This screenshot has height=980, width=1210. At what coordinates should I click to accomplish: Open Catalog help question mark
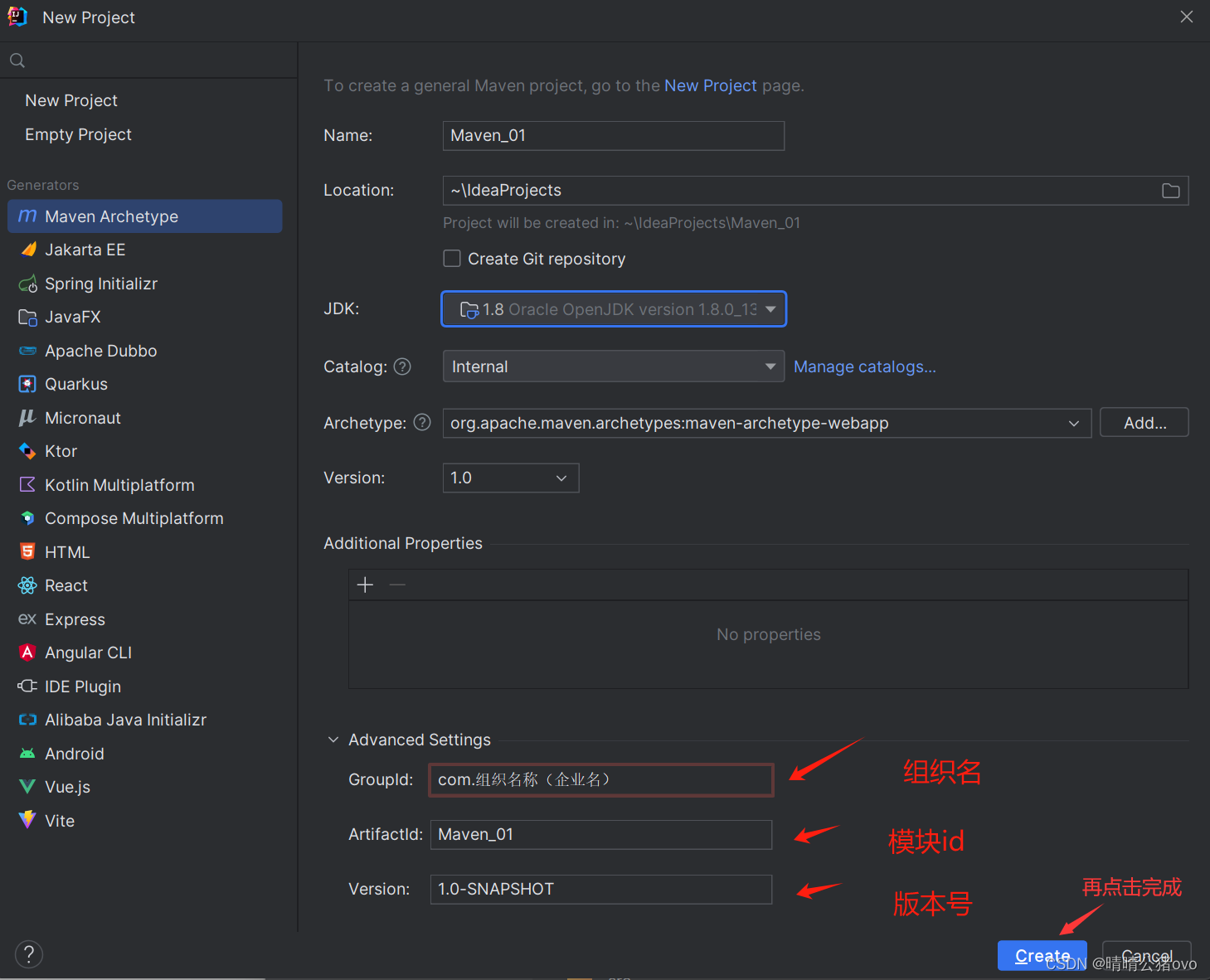pos(402,366)
